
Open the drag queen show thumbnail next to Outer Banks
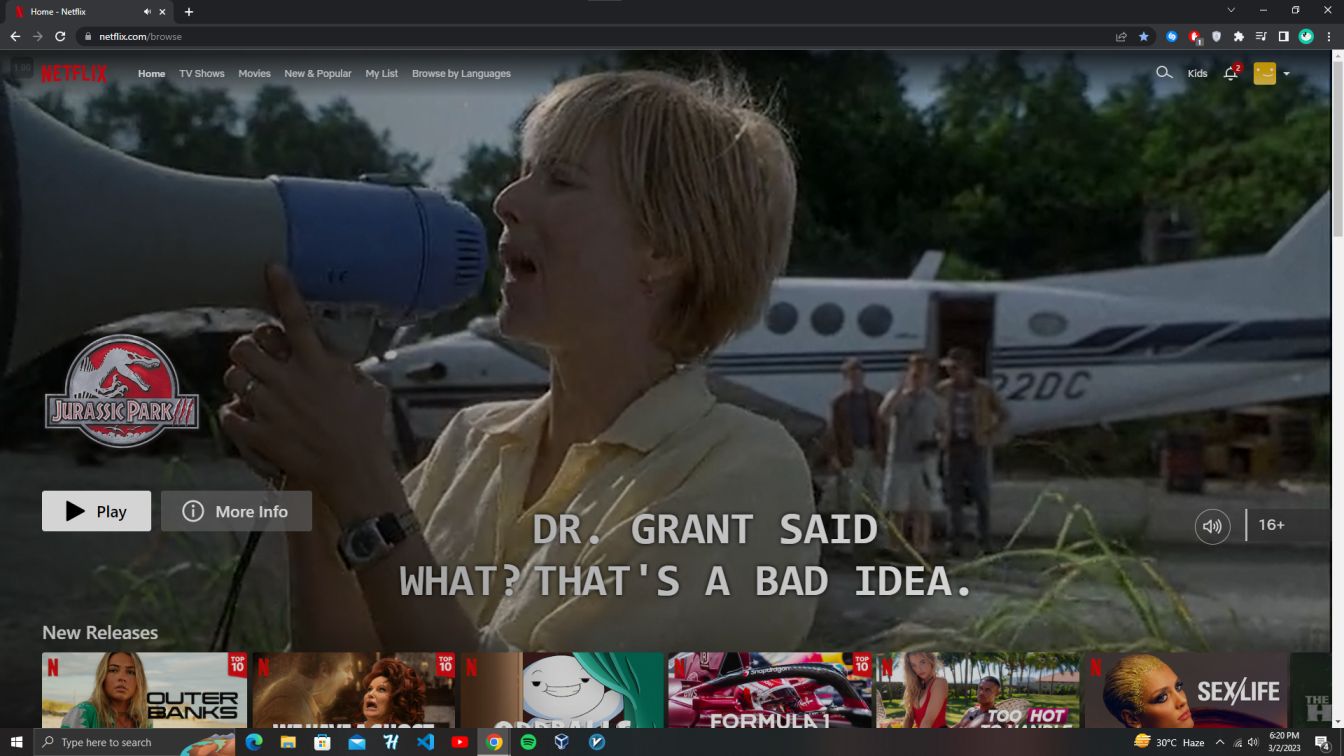coord(354,690)
